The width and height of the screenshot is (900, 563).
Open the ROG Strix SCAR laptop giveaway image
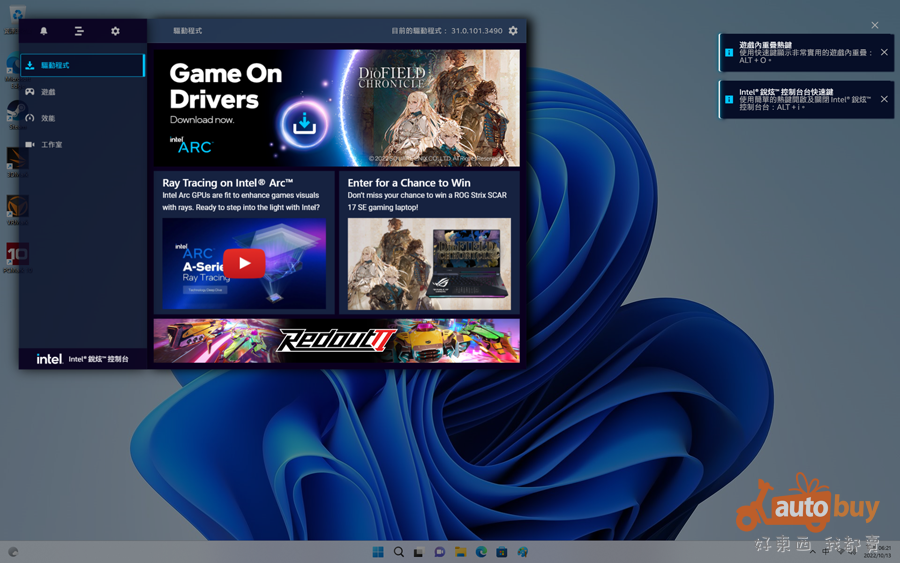point(429,263)
